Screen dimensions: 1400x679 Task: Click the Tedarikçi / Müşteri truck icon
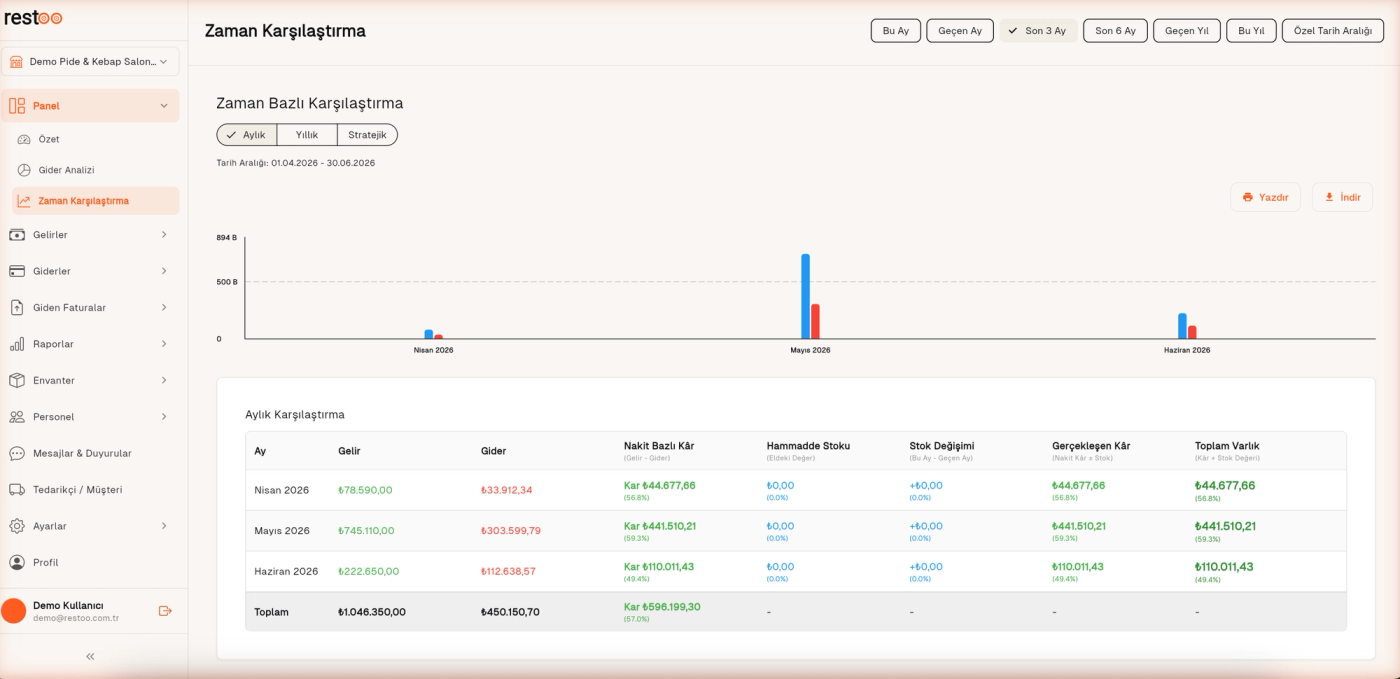point(16,490)
